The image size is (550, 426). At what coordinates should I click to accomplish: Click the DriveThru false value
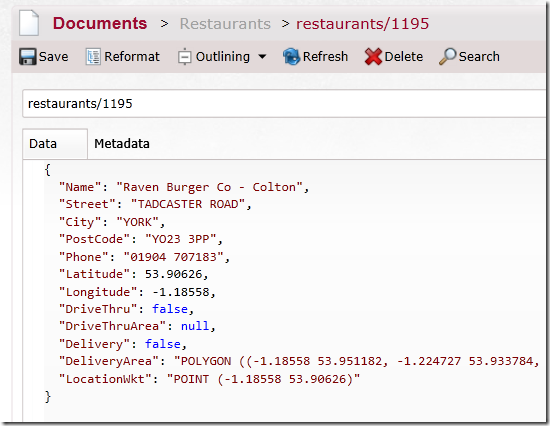(x=170, y=309)
